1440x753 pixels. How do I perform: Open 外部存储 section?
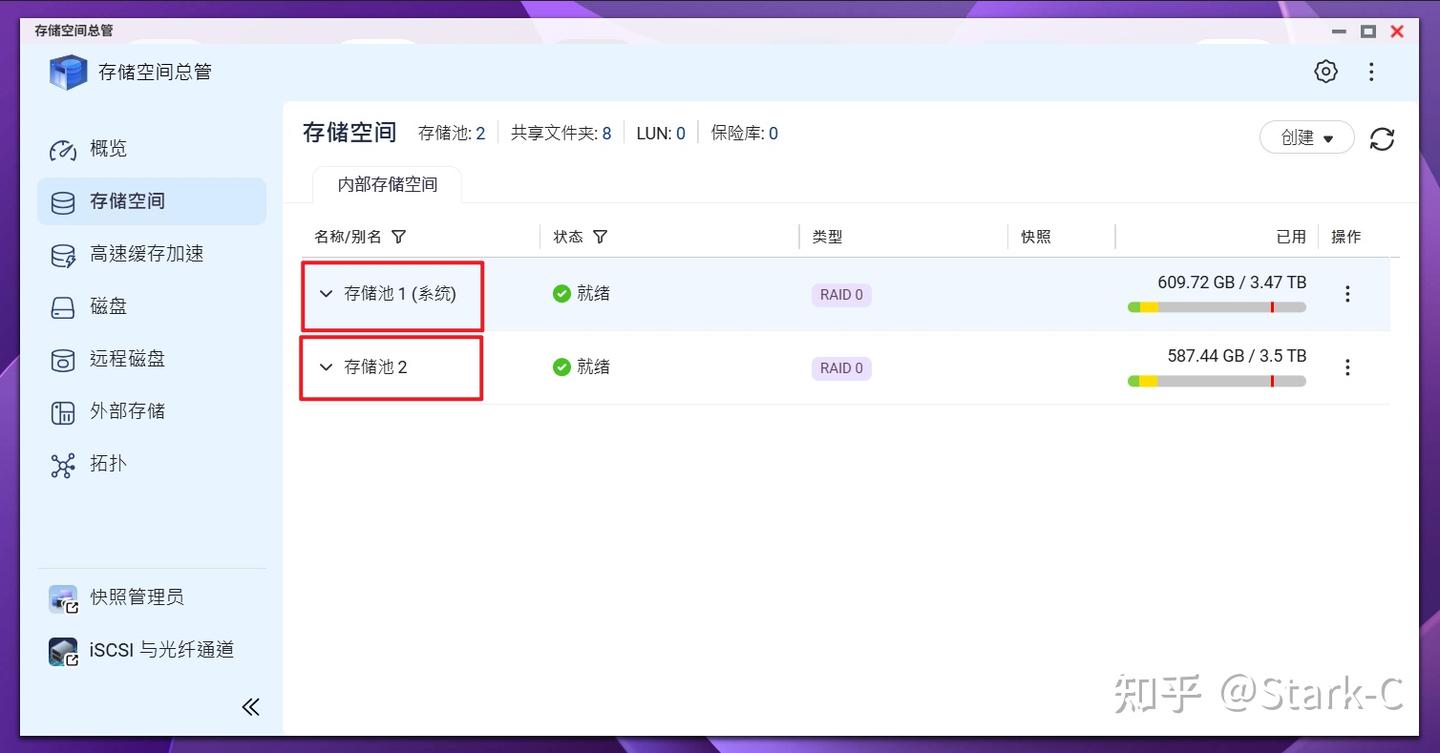(152, 411)
